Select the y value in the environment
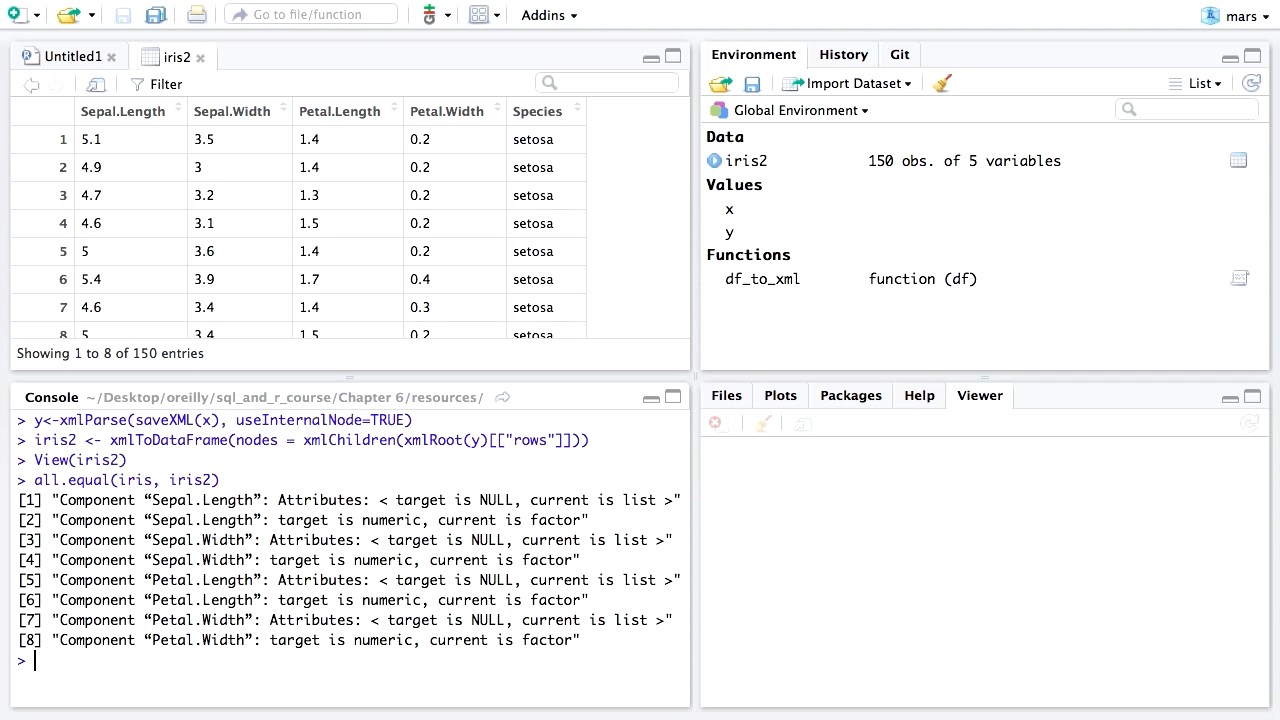Viewport: 1280px width, 720px height. tap(729, 233)
